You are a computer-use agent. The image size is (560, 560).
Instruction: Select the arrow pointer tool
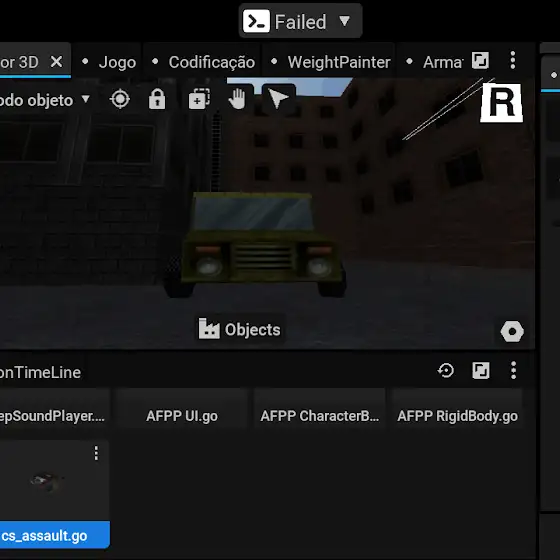(x=278, y=99)
